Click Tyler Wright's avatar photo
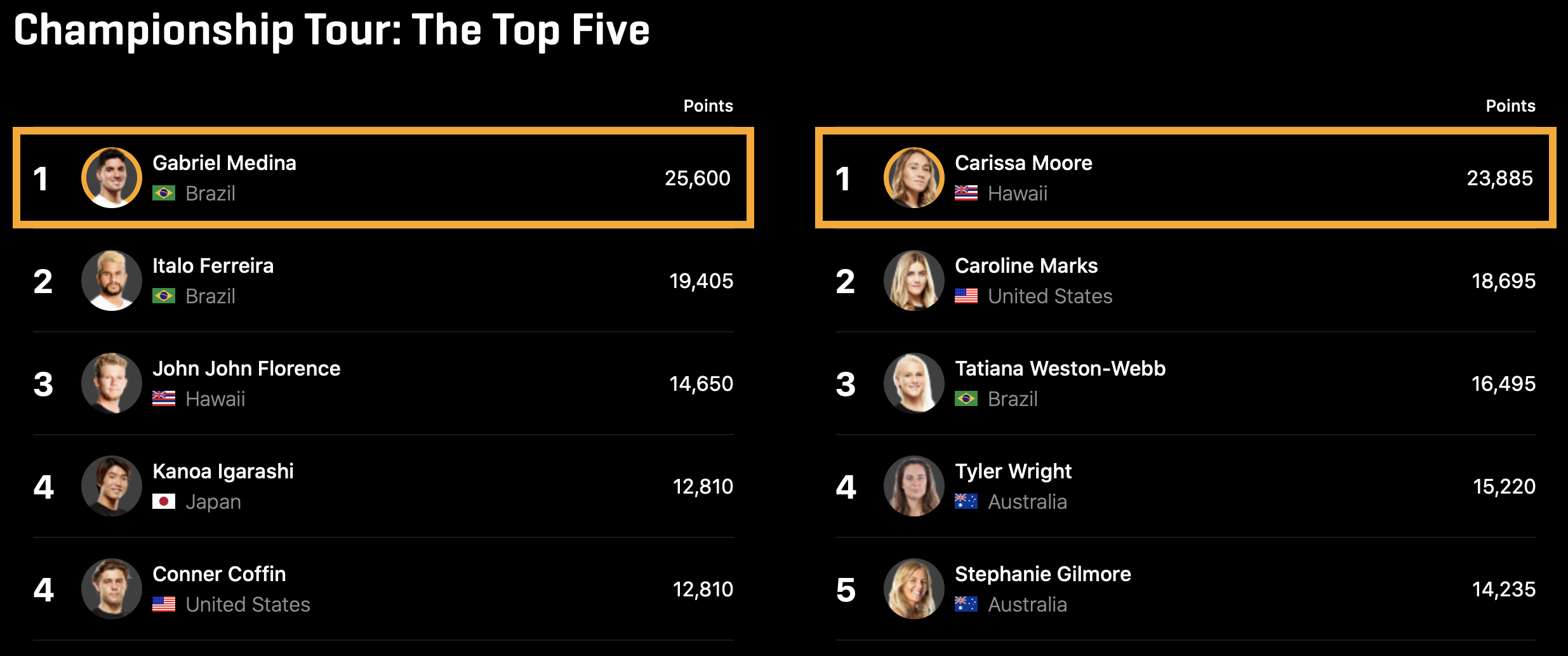Viewport: 1568px width, 656px height. click(914, 486)
